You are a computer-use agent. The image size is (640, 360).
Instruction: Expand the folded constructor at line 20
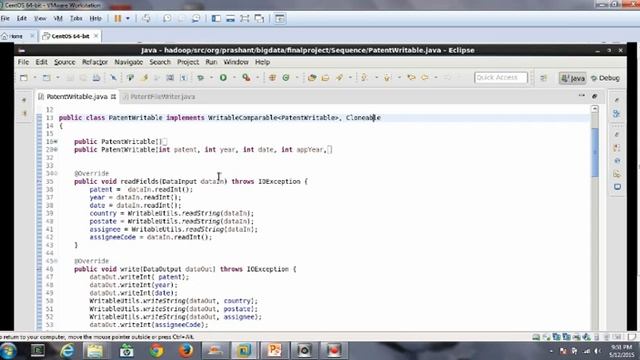pos(56,150)
